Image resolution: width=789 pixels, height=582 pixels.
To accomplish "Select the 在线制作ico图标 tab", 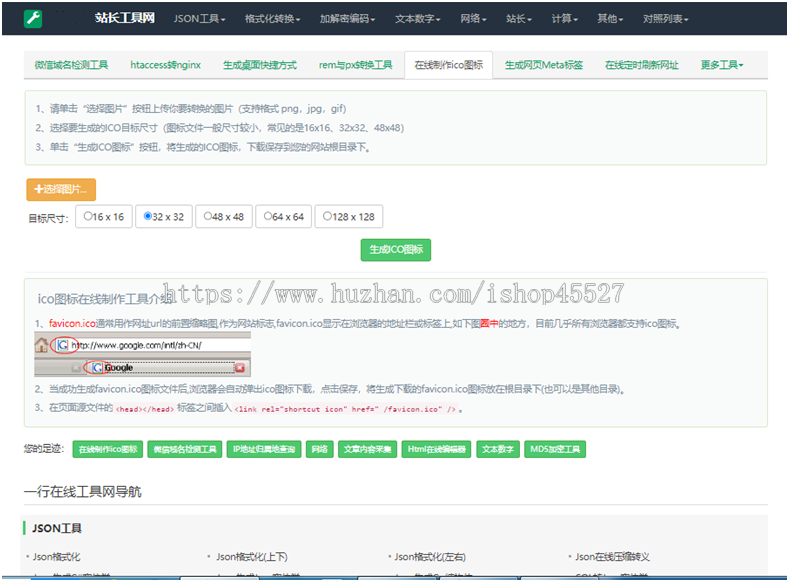I will click(x=448, y=65).
